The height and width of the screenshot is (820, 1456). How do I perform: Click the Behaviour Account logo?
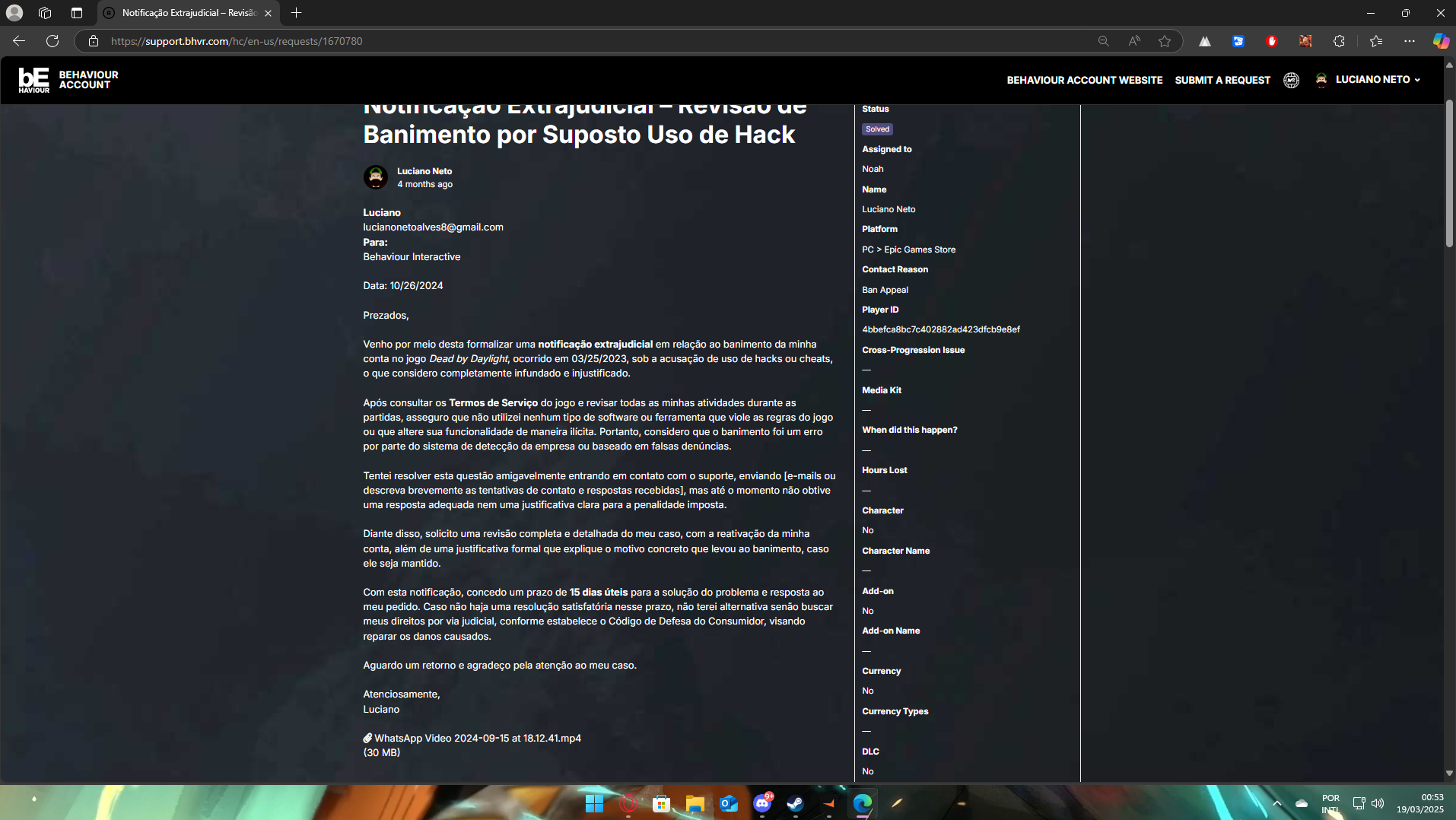tap(68, 80)
